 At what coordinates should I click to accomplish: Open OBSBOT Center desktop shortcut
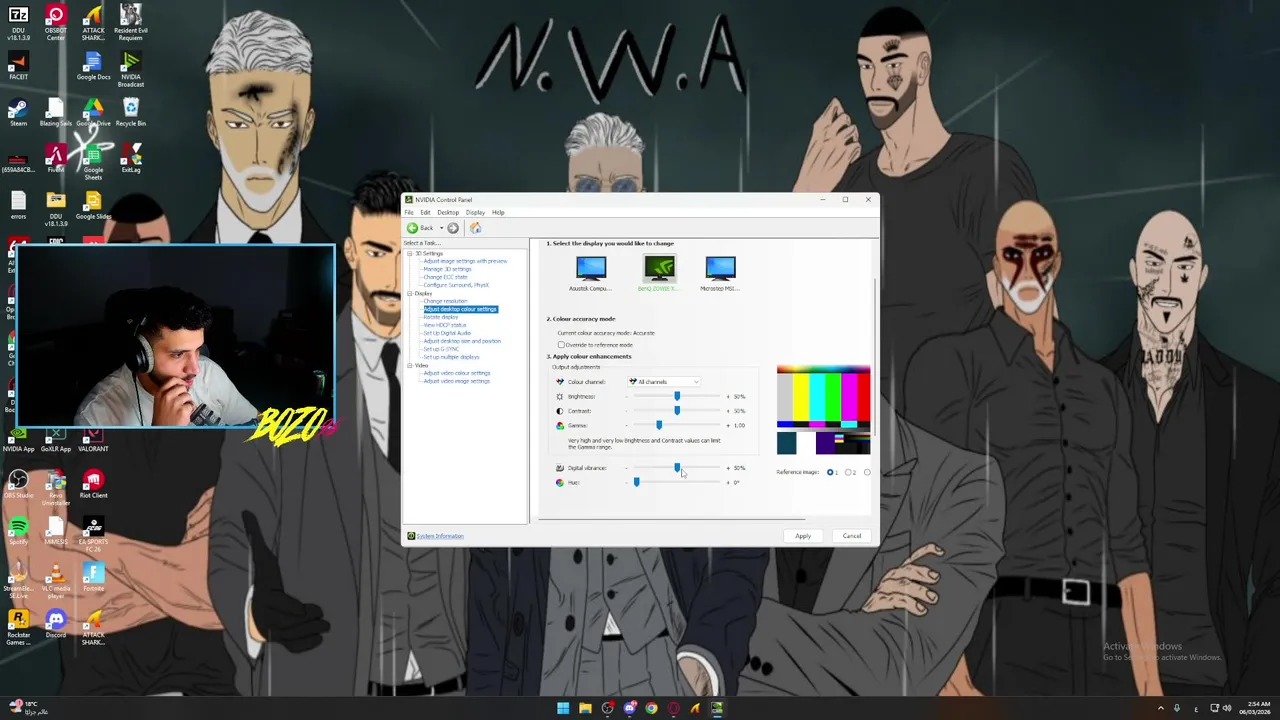pyautogui.click(x=56, y=22)
